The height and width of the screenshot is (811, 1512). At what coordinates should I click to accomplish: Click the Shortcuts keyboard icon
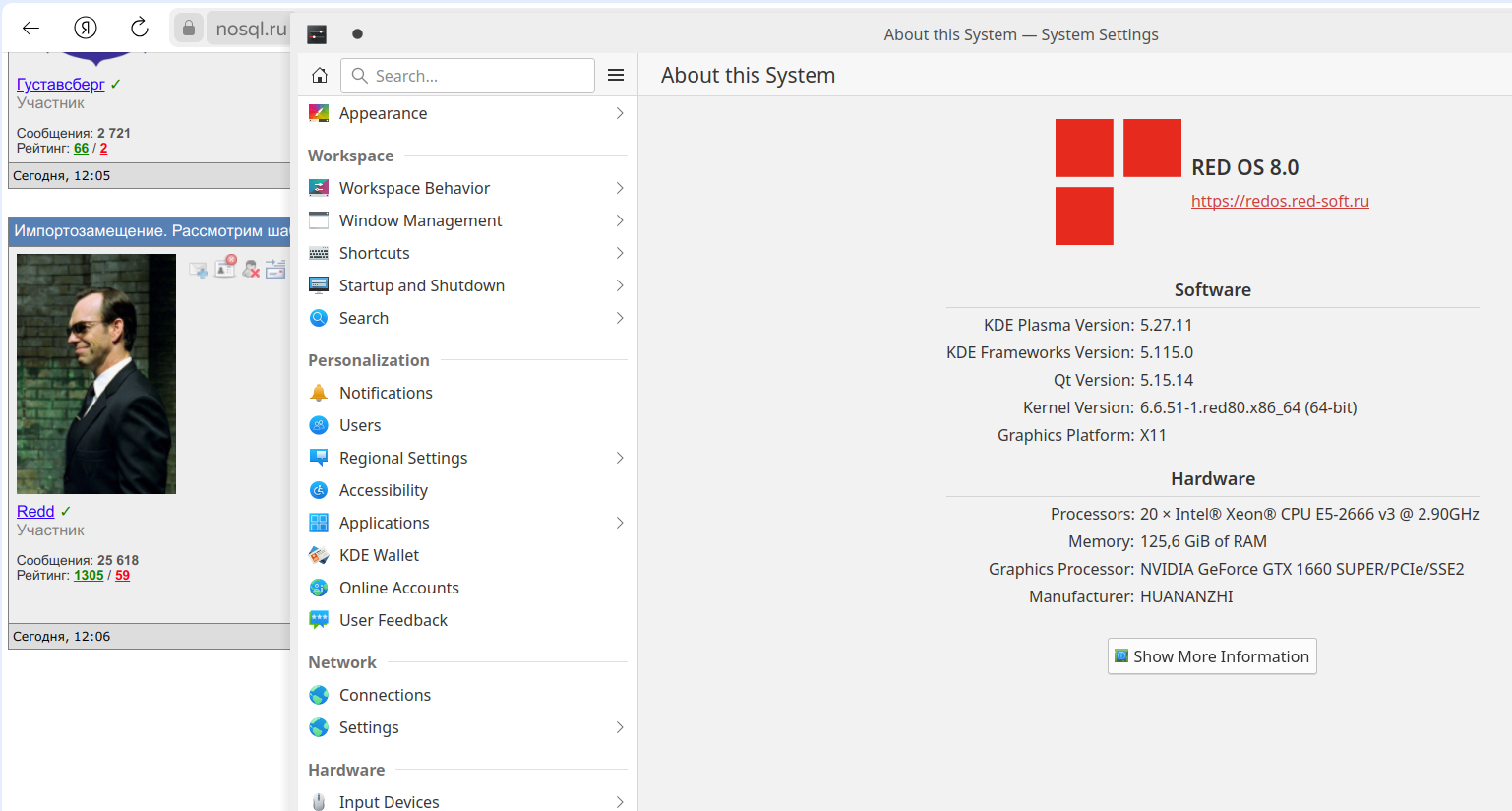(319, 253)
